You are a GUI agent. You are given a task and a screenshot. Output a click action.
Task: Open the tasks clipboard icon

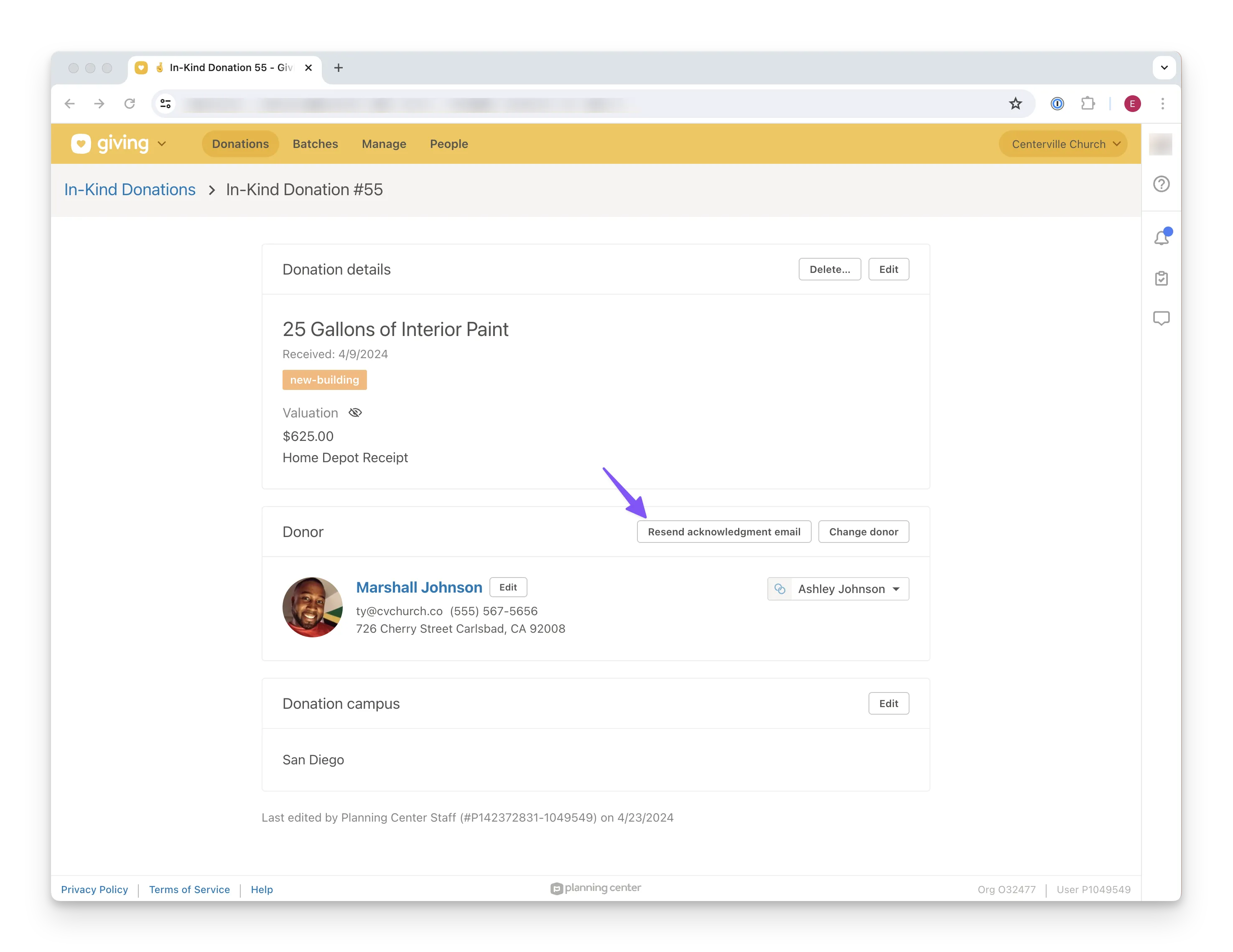1161,278
